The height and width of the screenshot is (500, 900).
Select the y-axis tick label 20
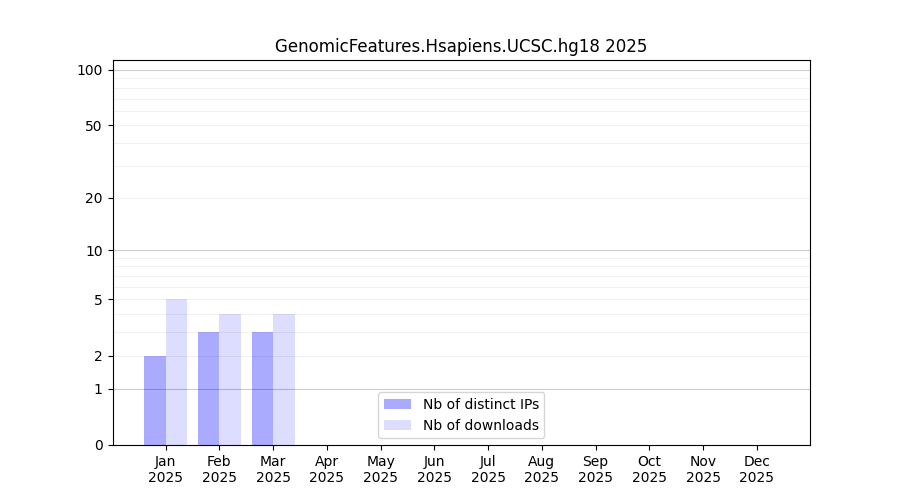point(93,198)
